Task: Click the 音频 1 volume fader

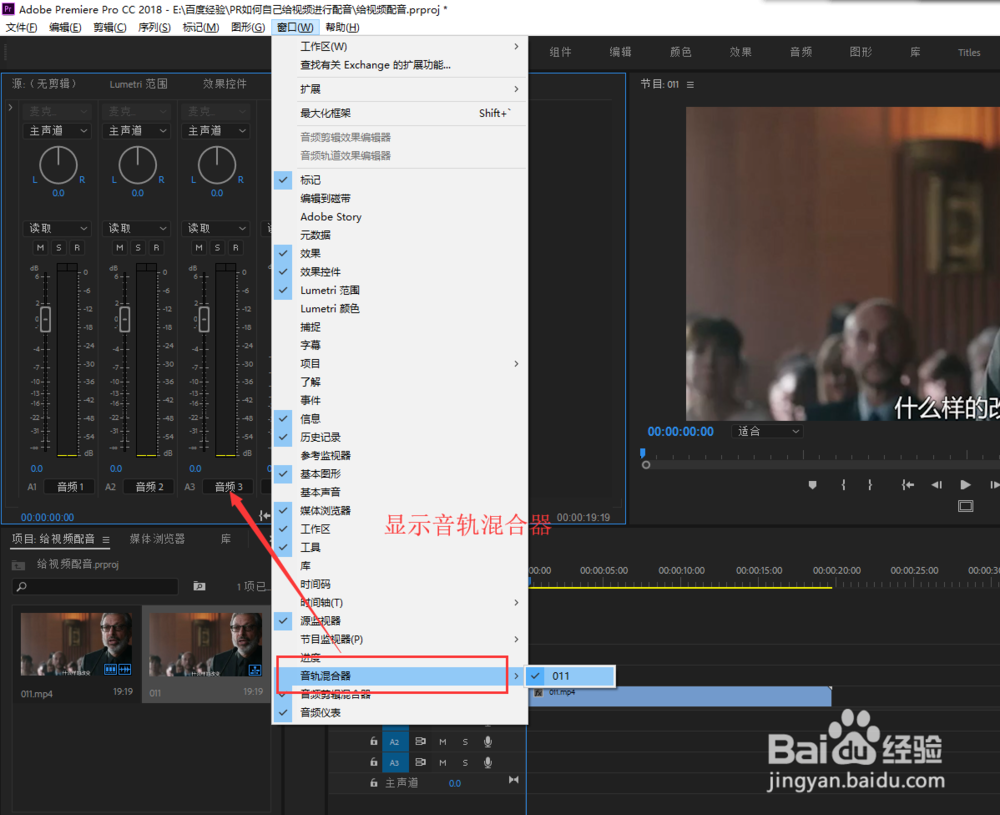Action: (45, 319)
